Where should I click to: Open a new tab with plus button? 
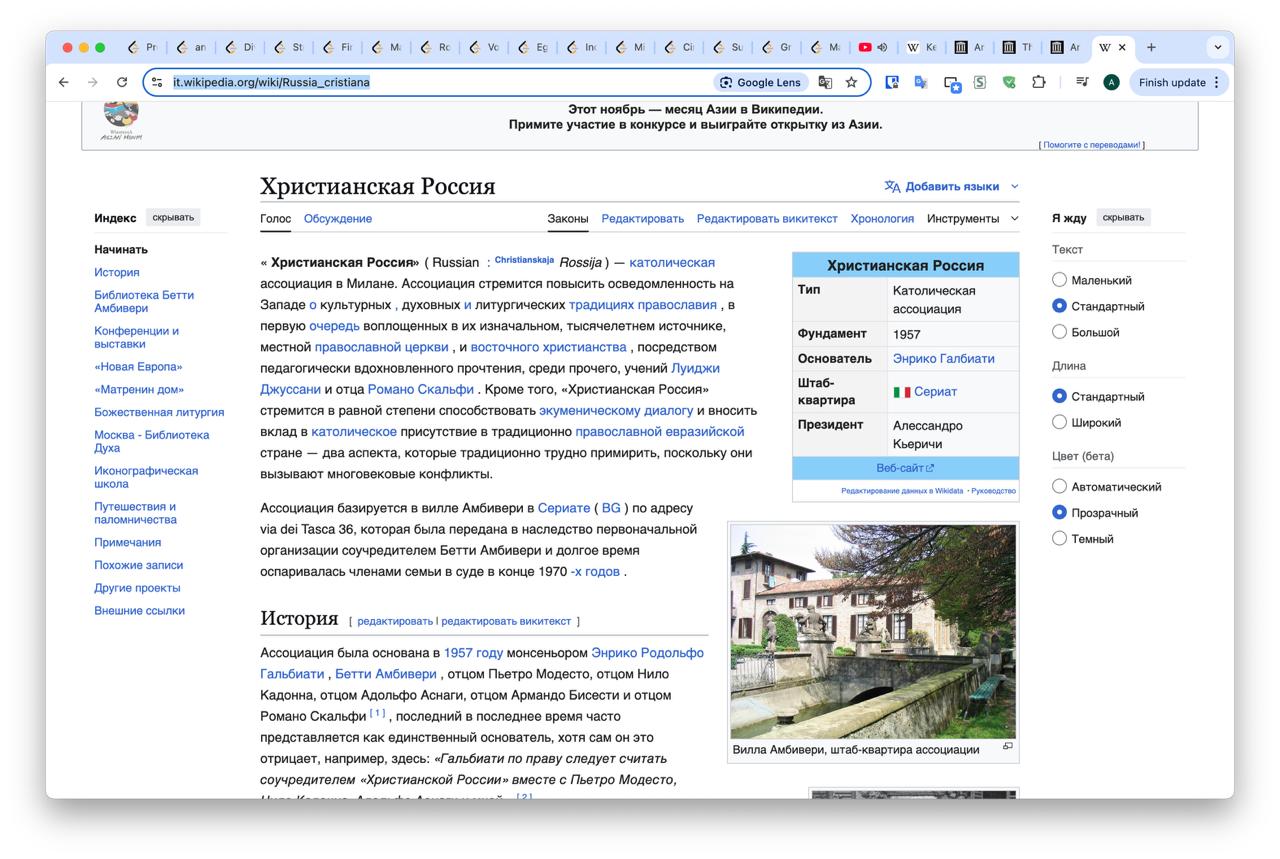(x=1151, y=47)
